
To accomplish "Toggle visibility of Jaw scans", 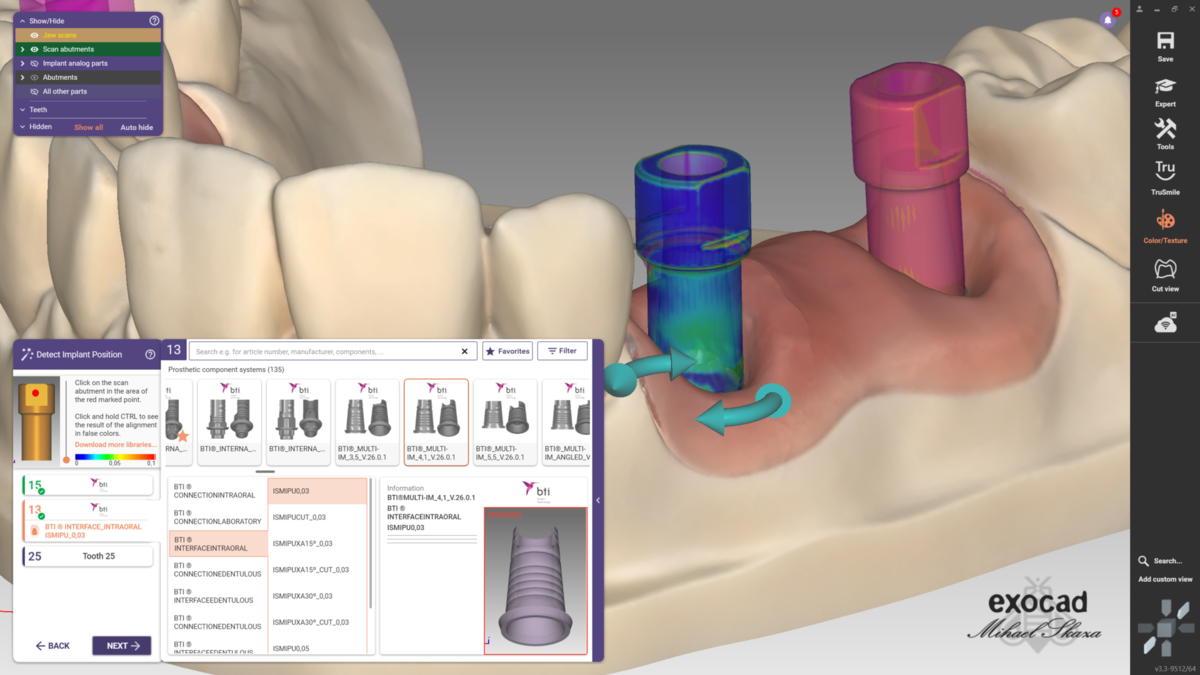I will click(35, 35).
